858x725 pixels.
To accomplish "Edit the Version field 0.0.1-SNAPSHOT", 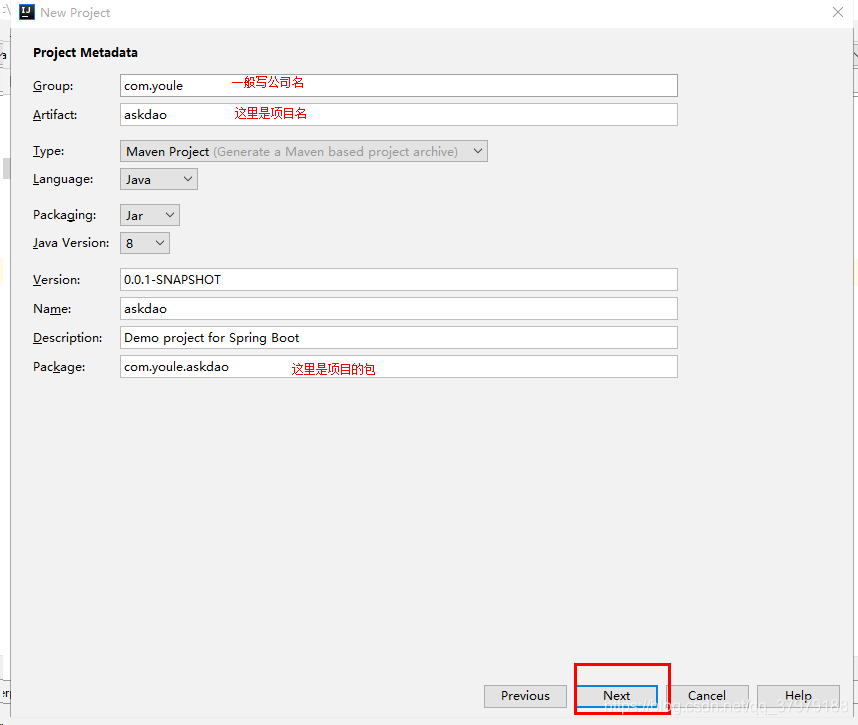I will click(398, 280).
